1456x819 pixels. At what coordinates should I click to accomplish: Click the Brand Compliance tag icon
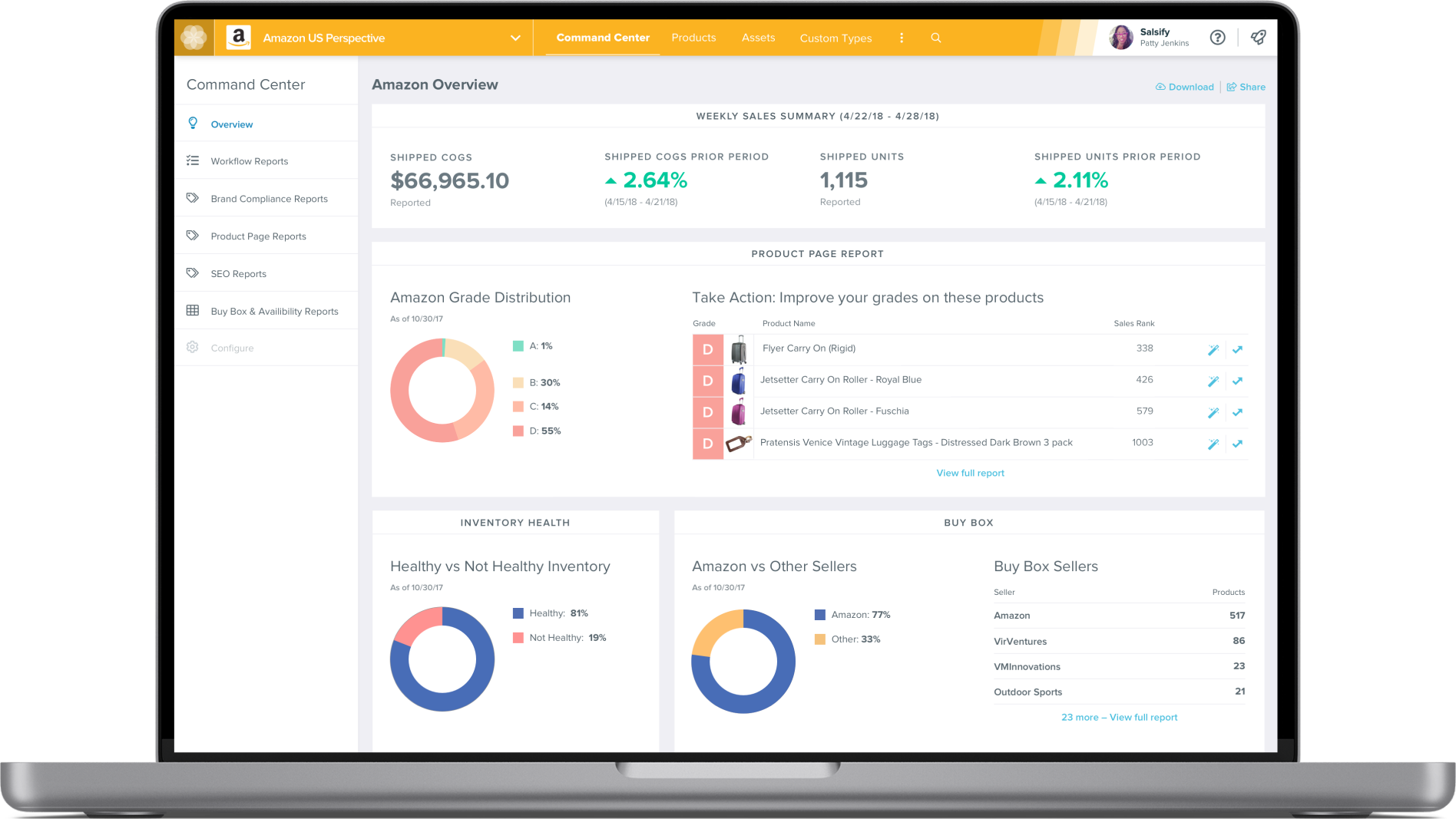click(x=193, y=198)
